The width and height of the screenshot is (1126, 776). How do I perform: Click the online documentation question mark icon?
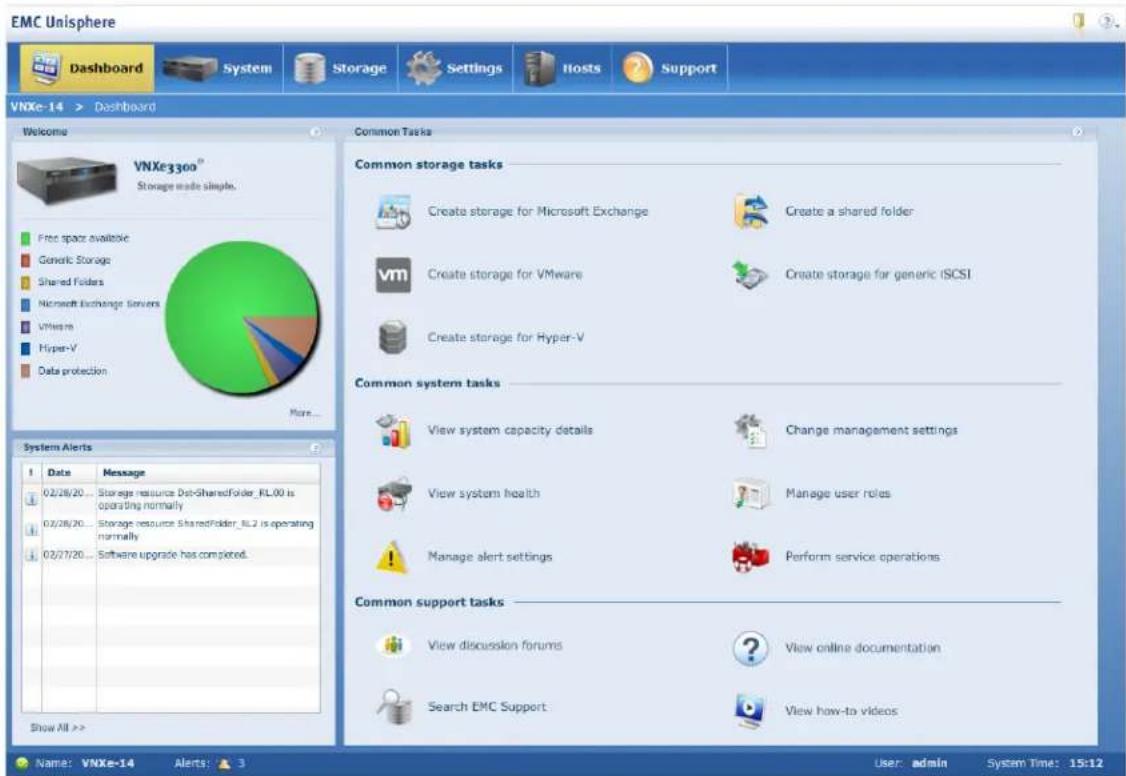[x=750, y=648]
